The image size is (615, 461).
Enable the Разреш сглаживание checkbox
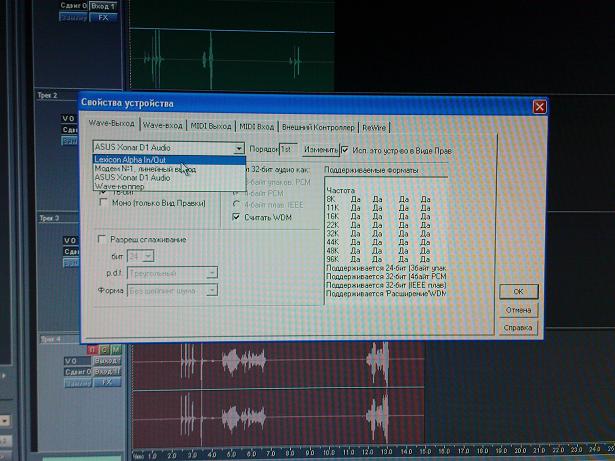[102, 240]
